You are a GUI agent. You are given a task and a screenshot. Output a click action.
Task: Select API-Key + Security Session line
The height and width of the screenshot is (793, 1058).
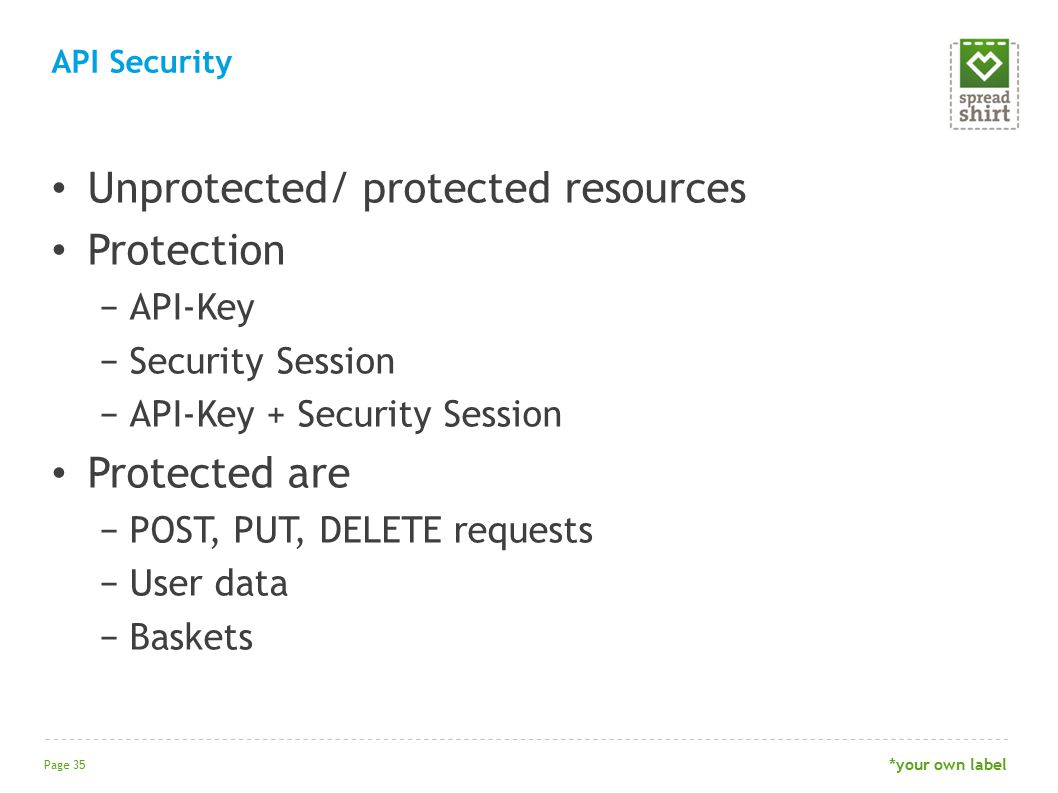coord(345,414)
